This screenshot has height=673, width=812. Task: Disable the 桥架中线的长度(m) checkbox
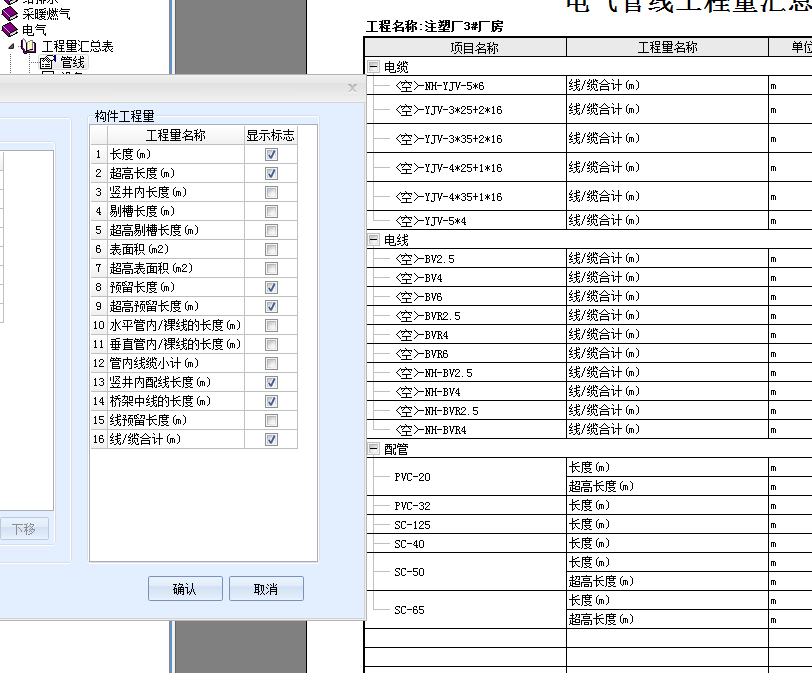[271, 401]
